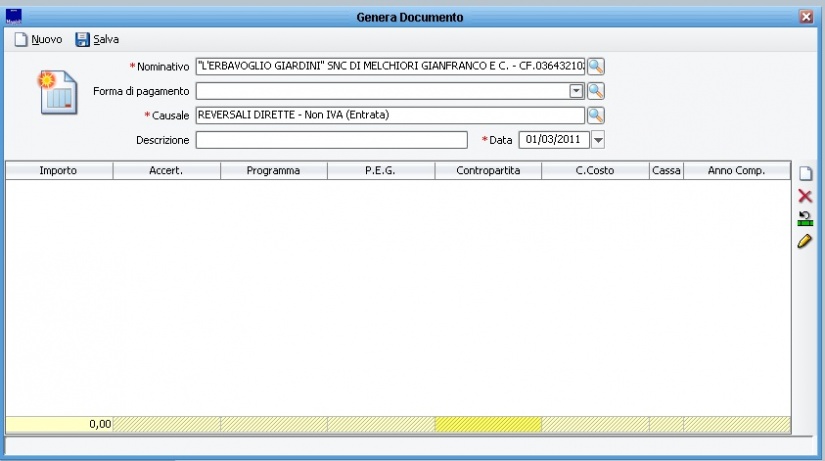Click the Programma column header

273,171
